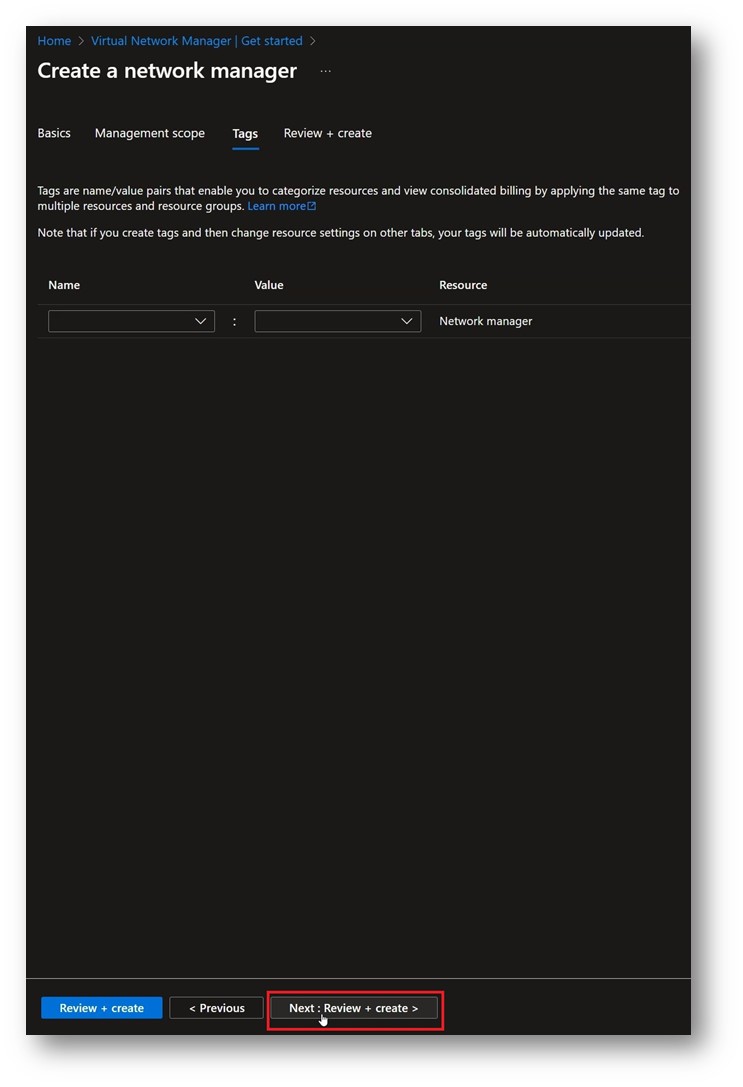The height and width of the screenshot is (1087, 743).
Task: Open the Home breadcrumb link
Action: click(54, 41)
